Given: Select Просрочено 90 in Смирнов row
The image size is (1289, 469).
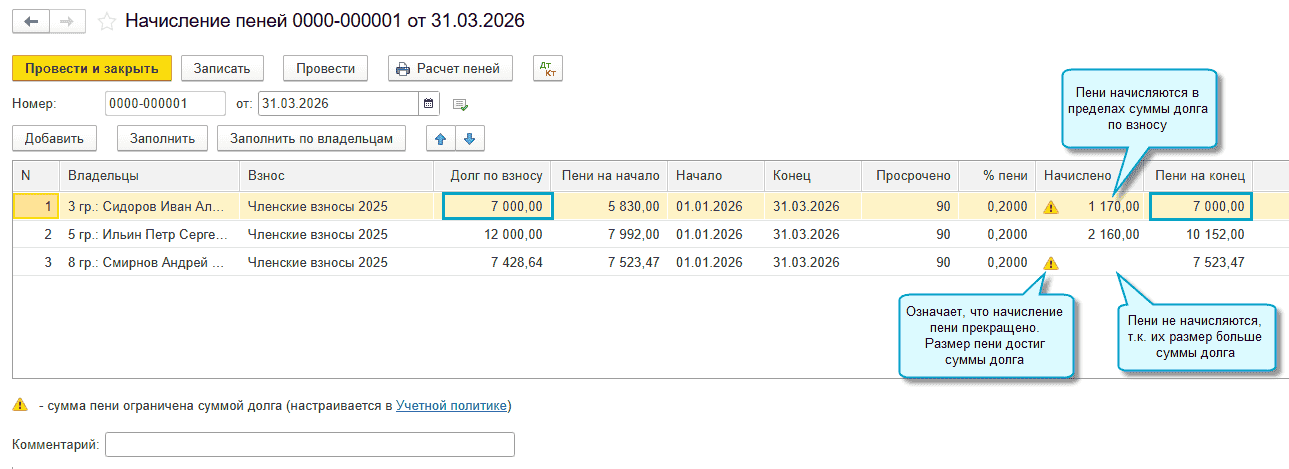Looking at the screenshot, I should (x=910, y=263).
